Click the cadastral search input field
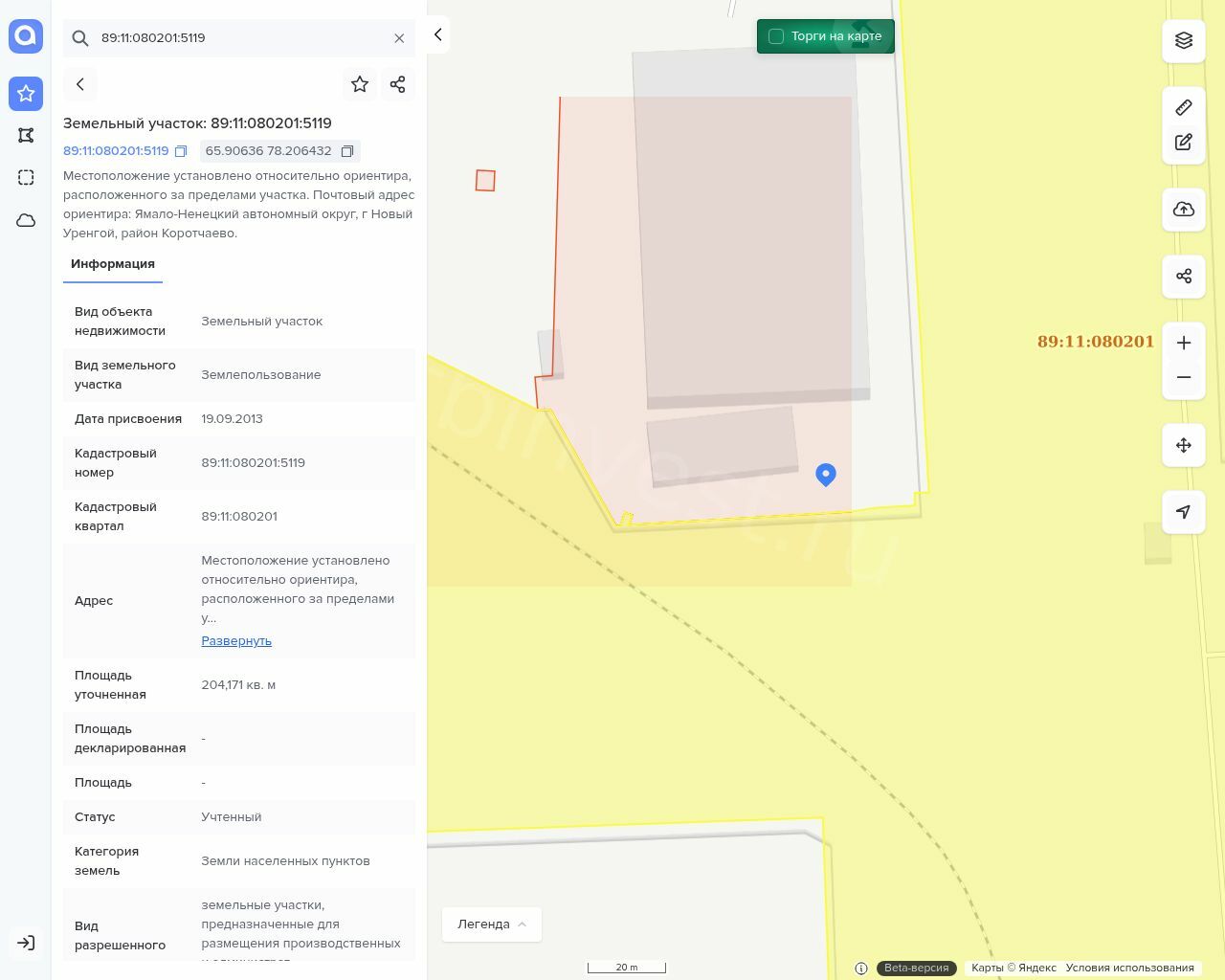Screen dimensions: 1225x980 (x=239, y=38)
